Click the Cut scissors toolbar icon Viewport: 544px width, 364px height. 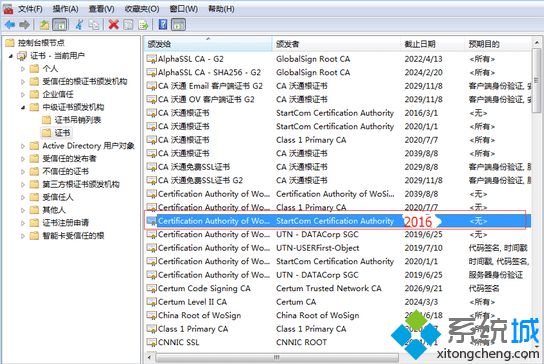pos(79,25)
